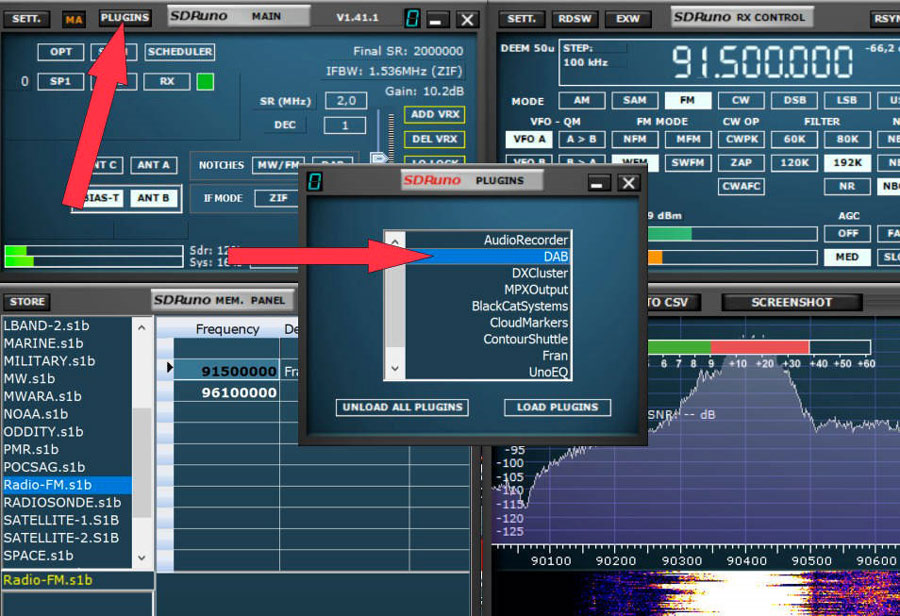Select the 192K filter
Viewport: 900px width, 616px height.
[847, 163]
